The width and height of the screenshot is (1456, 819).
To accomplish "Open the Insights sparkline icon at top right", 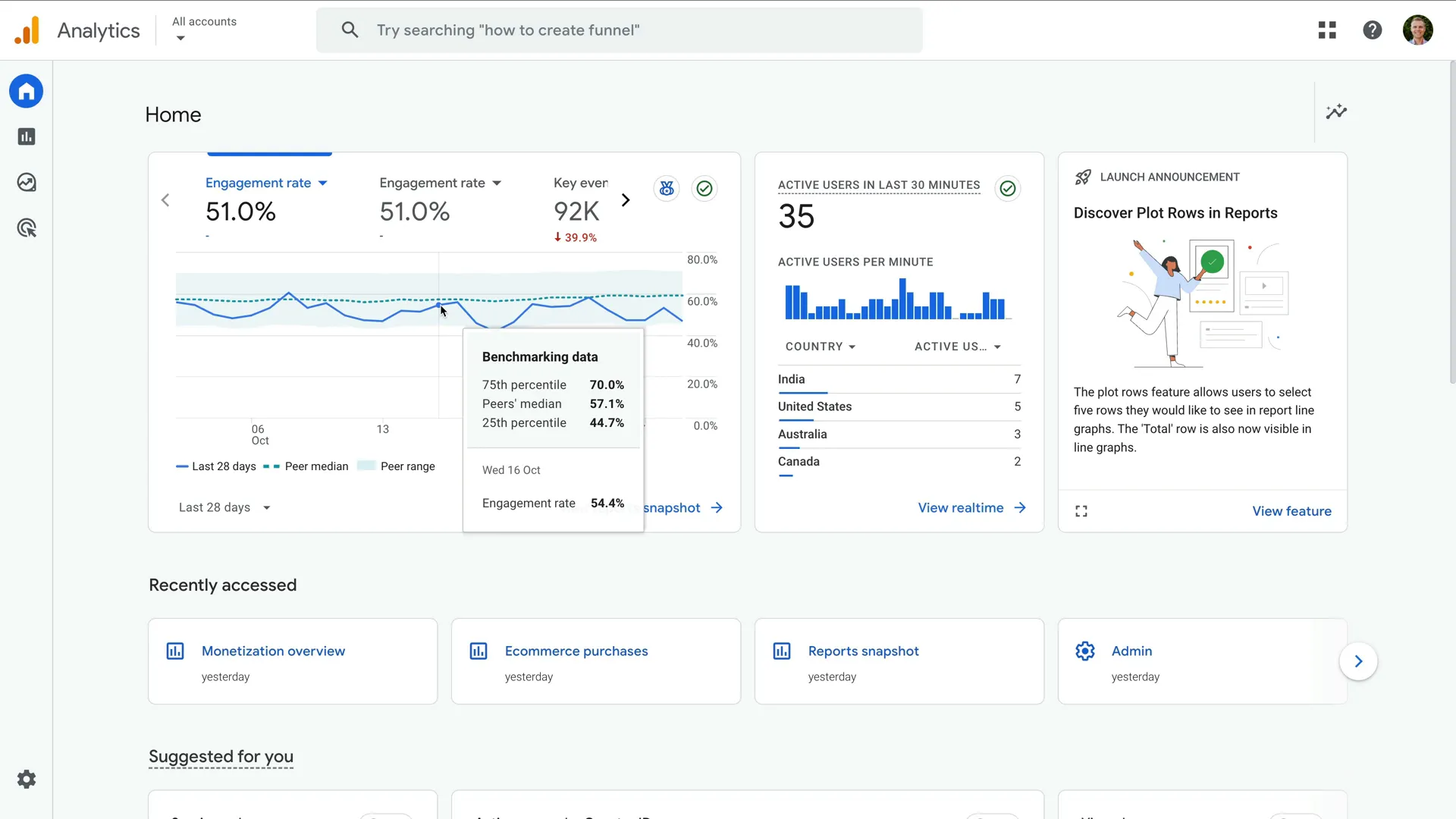I will (x=1336, y=111).
